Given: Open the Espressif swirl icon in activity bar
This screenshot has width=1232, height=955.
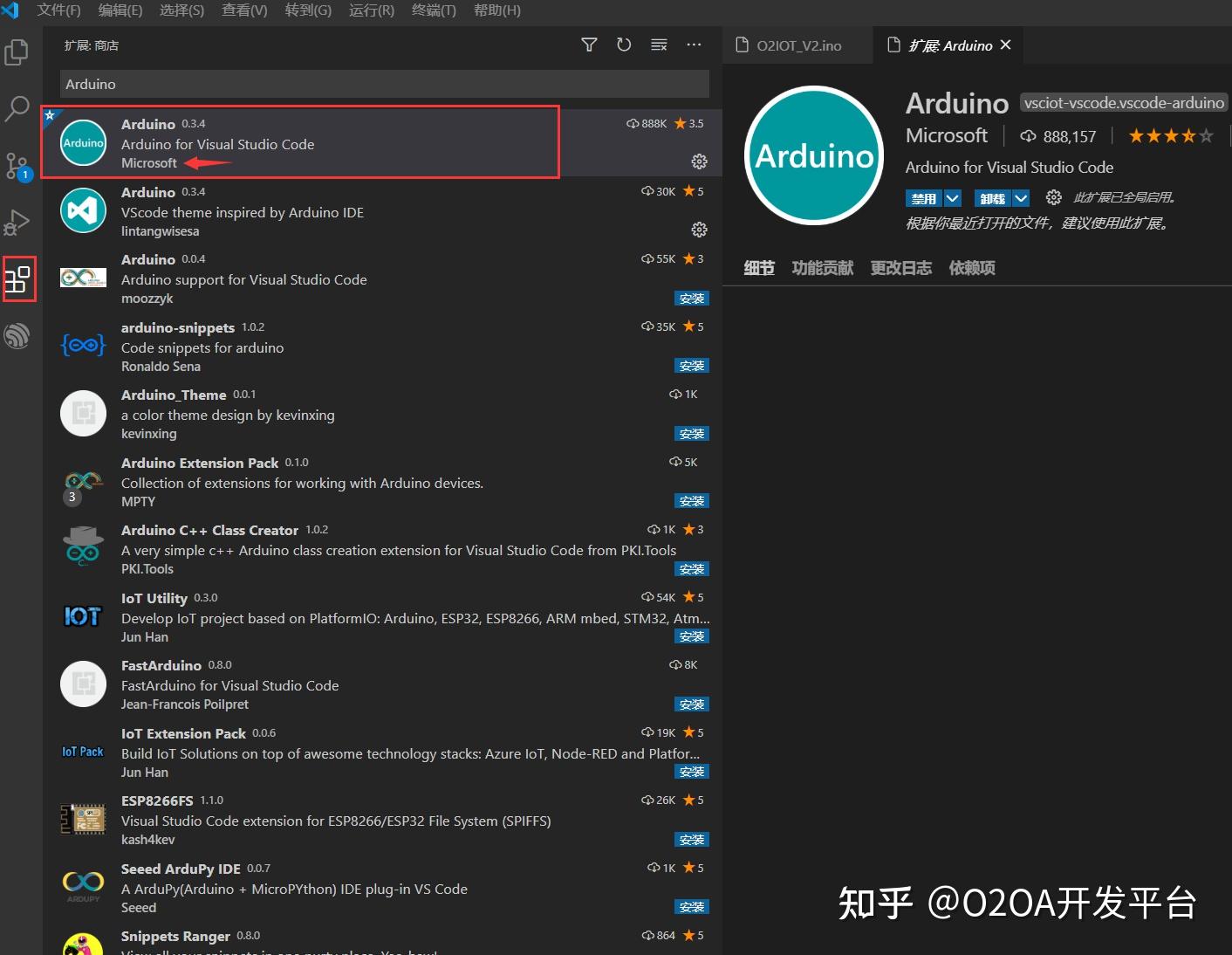Looking at the screenshot, I should coord(17,336).
